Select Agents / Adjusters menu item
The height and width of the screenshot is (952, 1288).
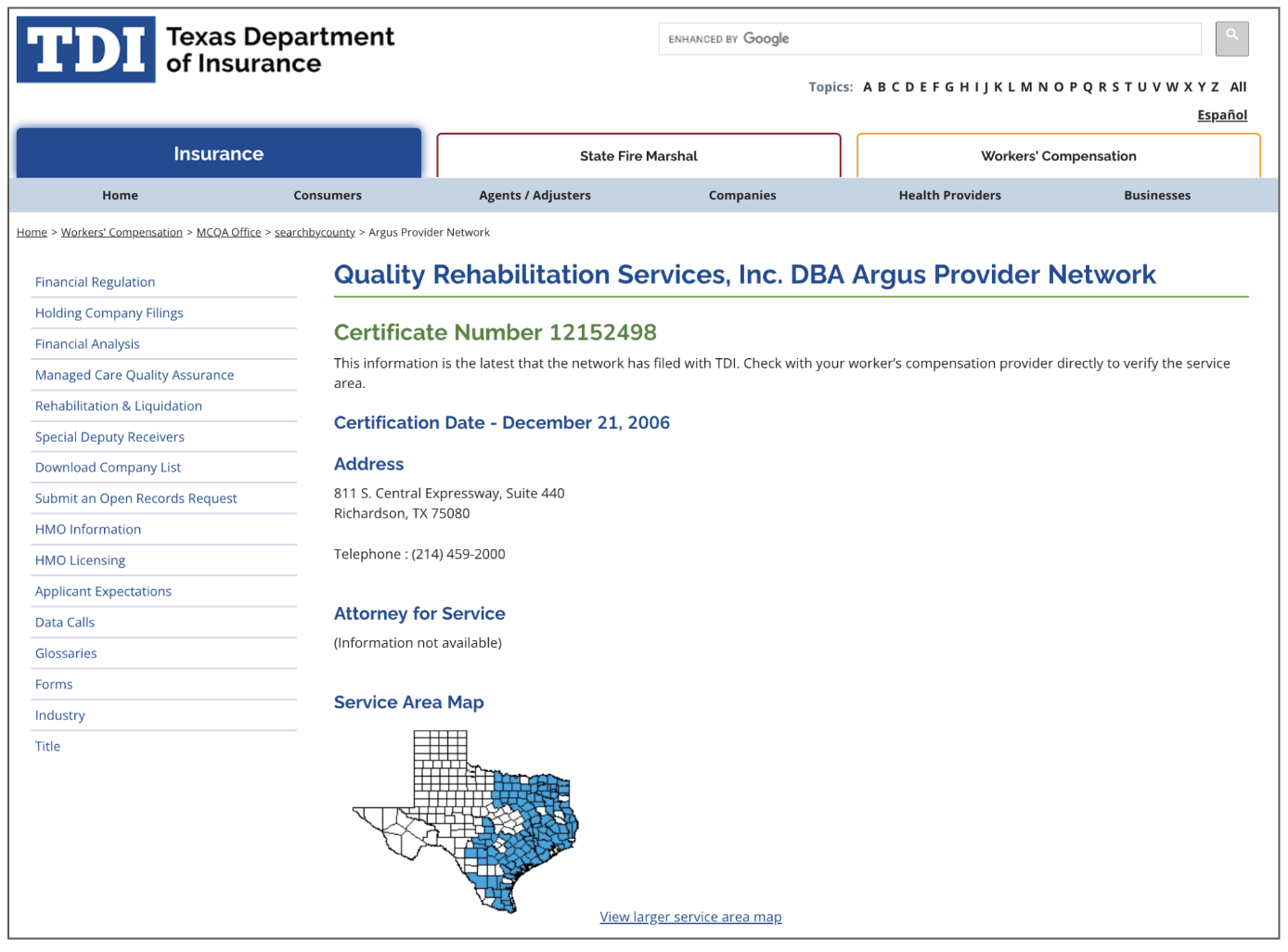point(535,195)
